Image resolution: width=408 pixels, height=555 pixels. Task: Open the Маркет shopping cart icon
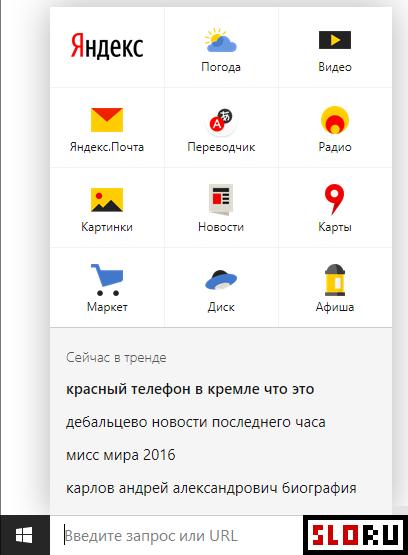pyautogui.click(x=107, y=280)
